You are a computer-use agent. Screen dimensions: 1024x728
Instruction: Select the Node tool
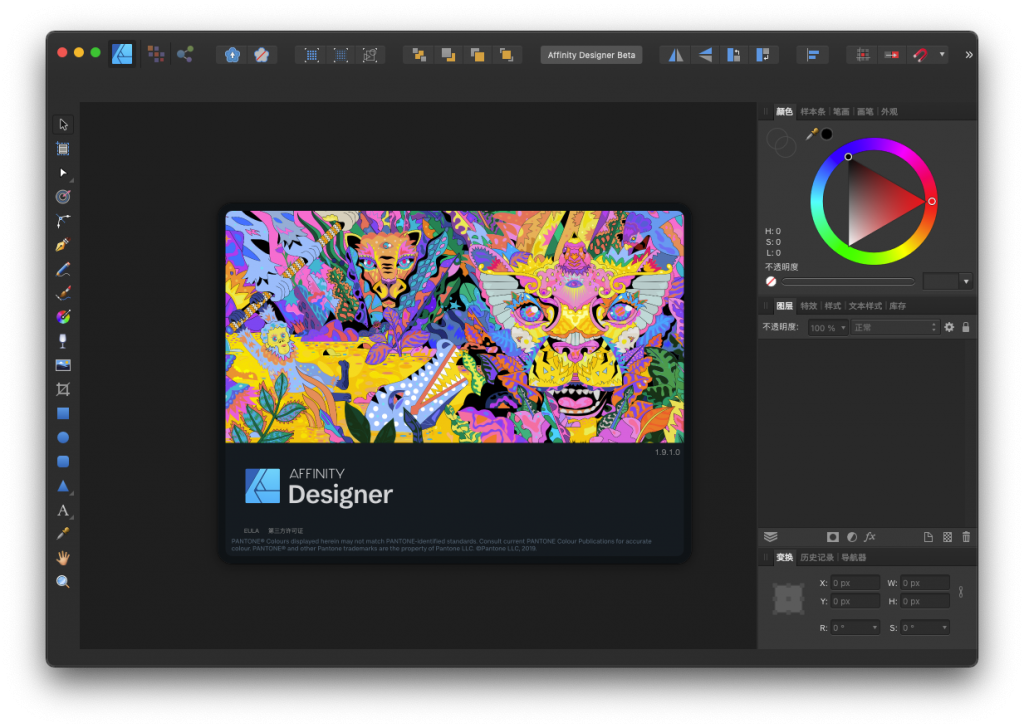tap(63, 173)
